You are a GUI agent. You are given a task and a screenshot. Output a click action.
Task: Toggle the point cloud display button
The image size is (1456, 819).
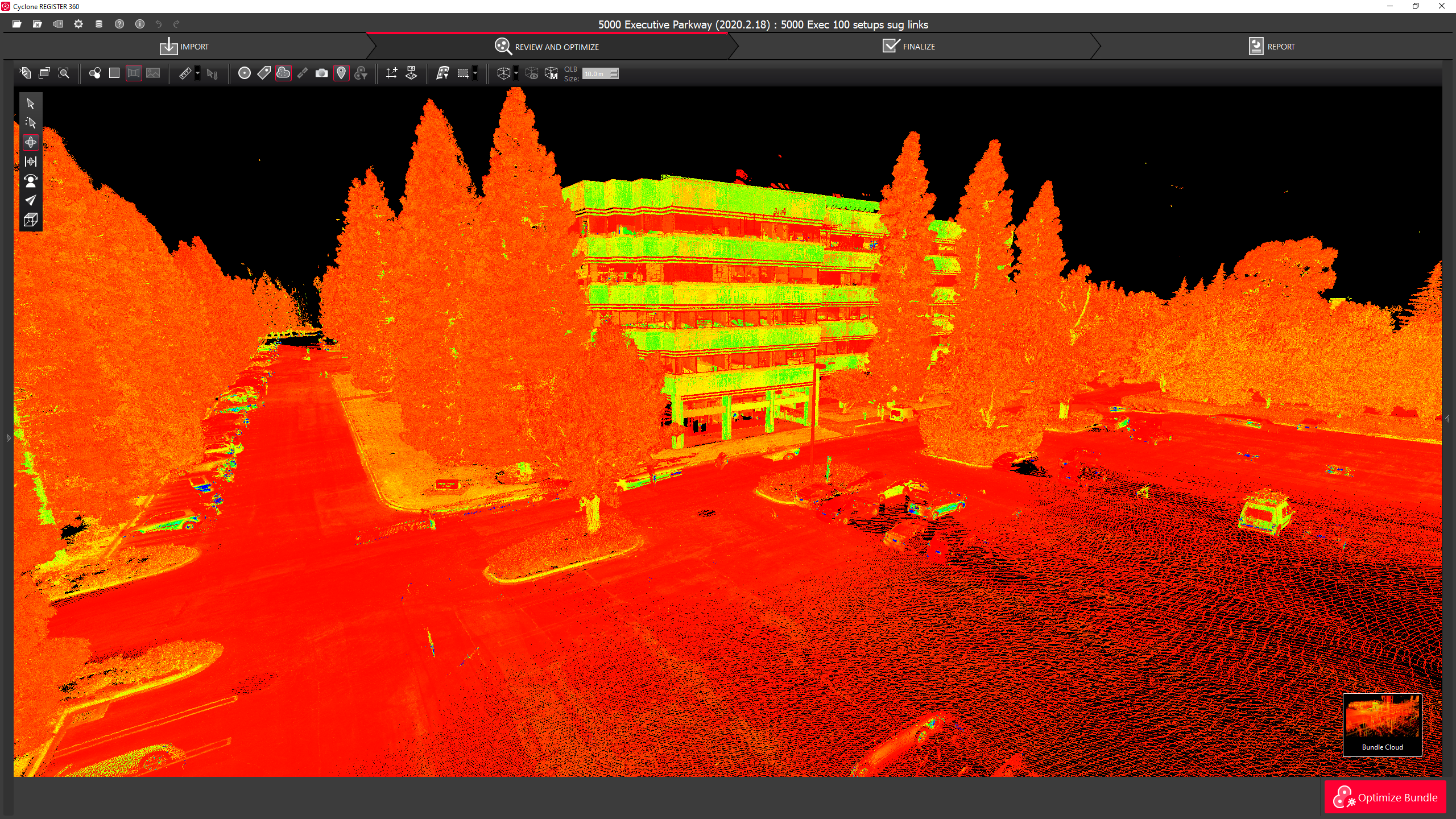(283, 73)
